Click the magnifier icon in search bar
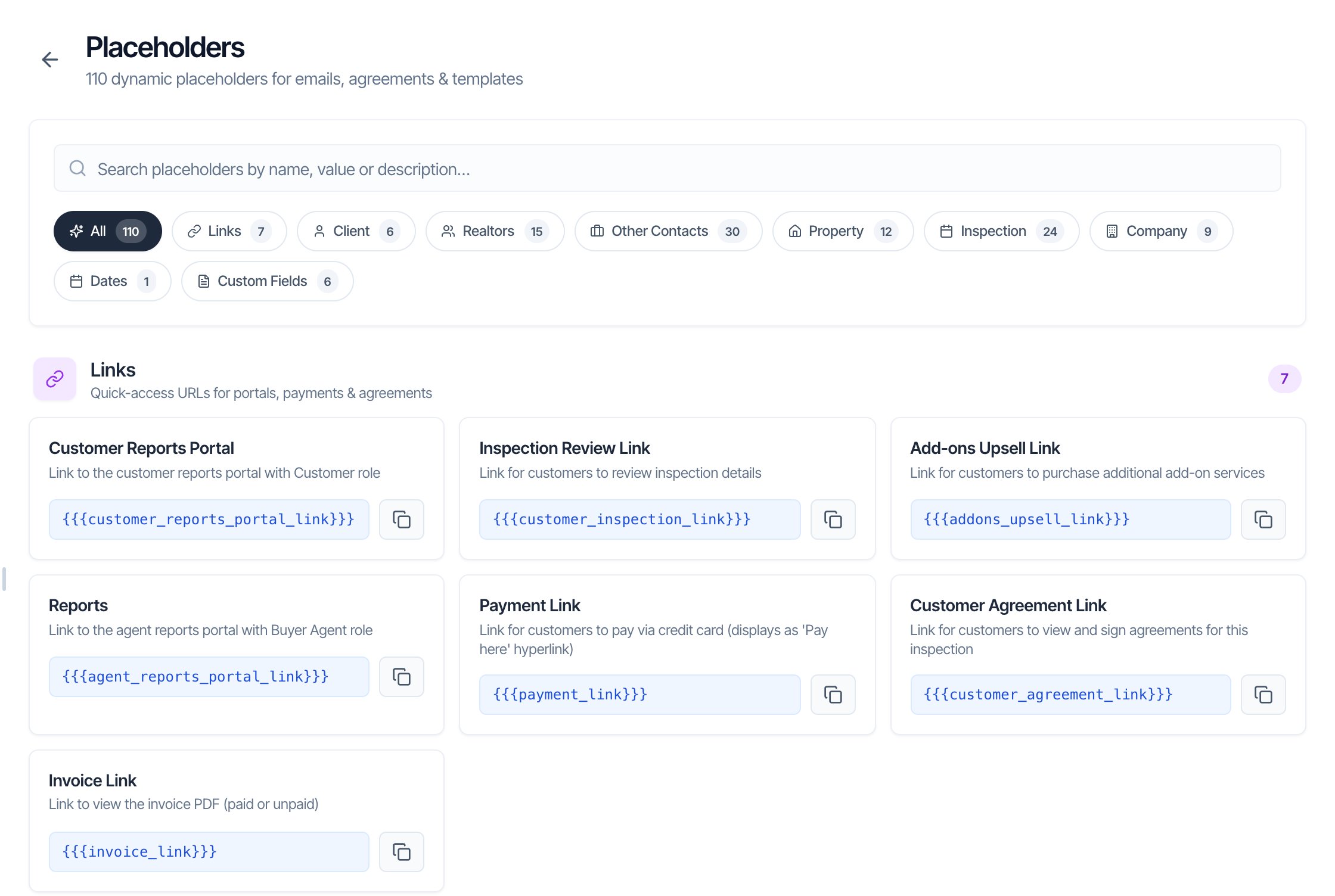 click(77, 169)
